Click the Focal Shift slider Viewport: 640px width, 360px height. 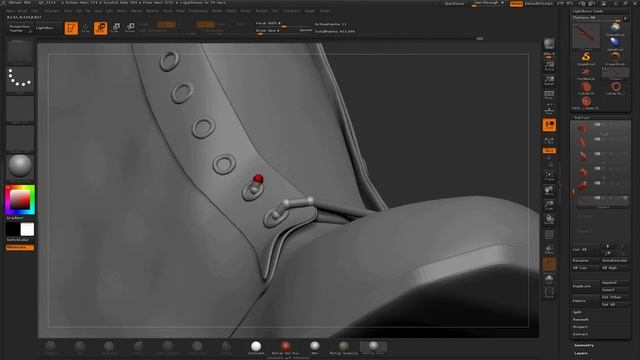click(x=284, y=24)
